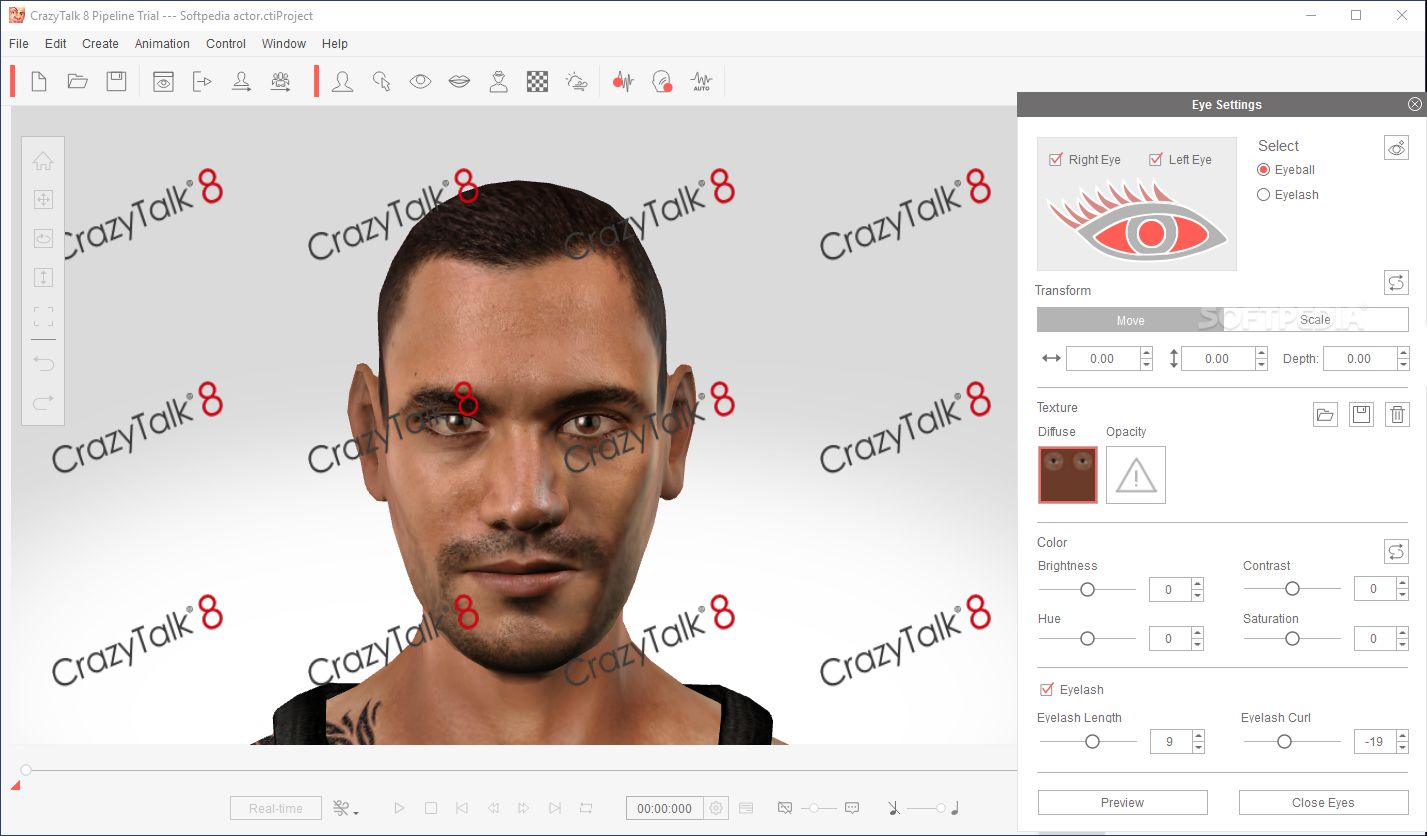
Task: Increase the Eyelash Length stepper
Action: point(1197,736)
